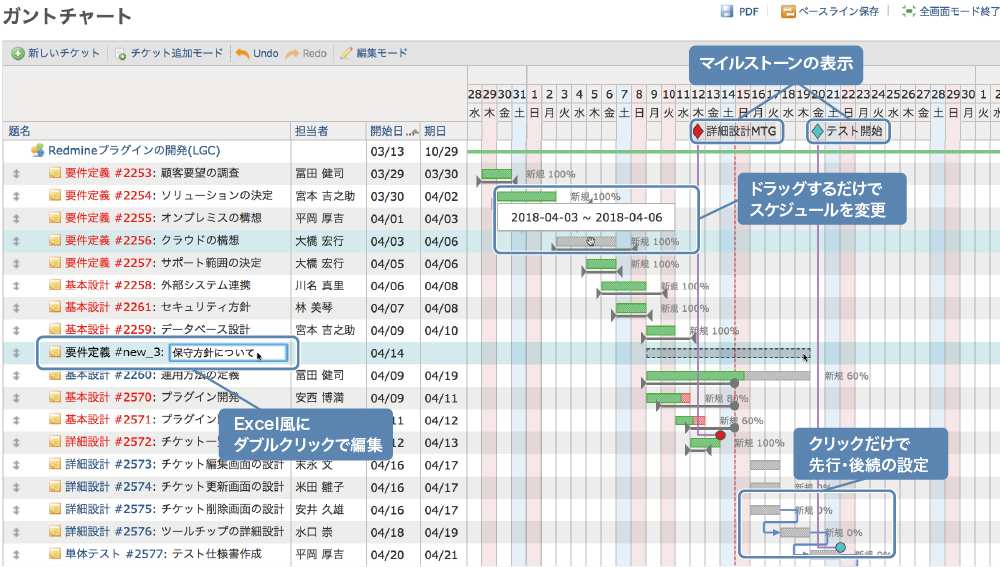Click the folder icon of ticket #2254
Image resolution: width=1000 pixels, height=567 pixels.
[56, 196]
